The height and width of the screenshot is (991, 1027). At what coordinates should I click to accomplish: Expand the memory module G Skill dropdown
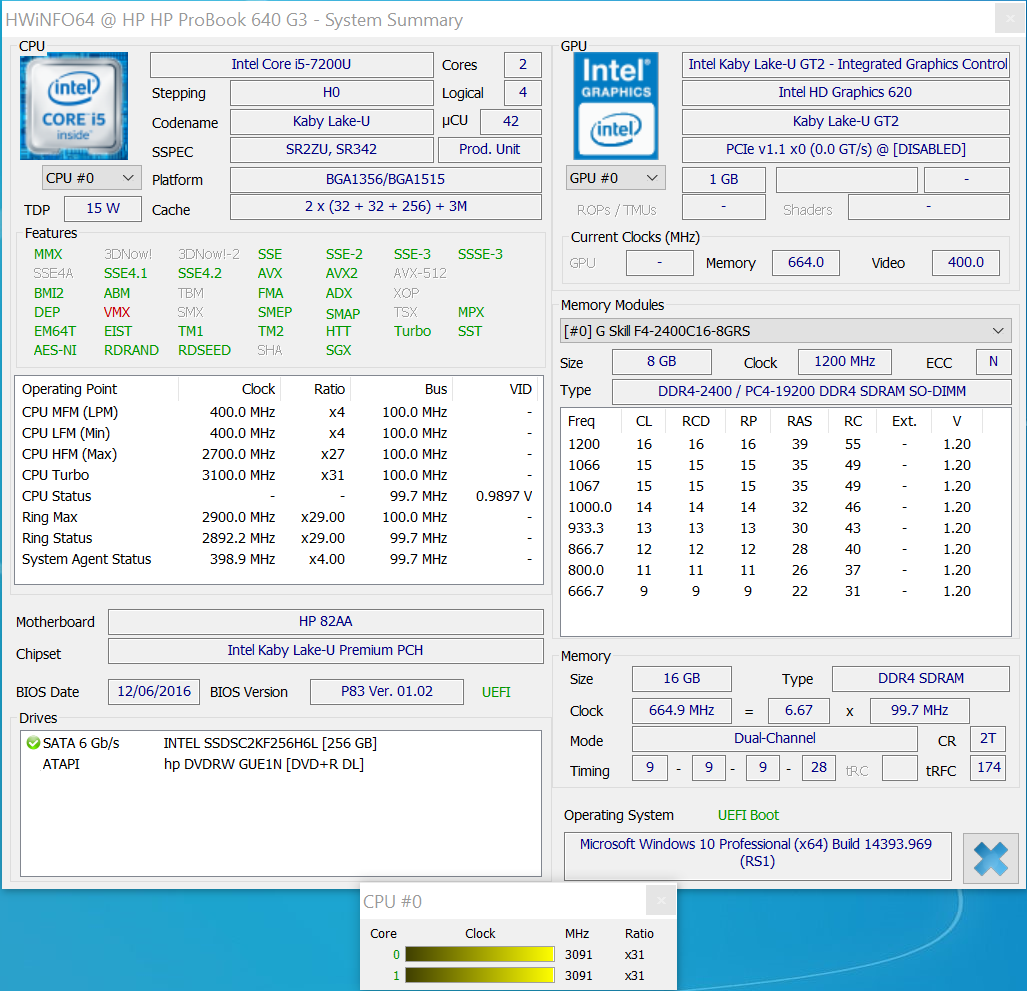(x=785, y=331)
